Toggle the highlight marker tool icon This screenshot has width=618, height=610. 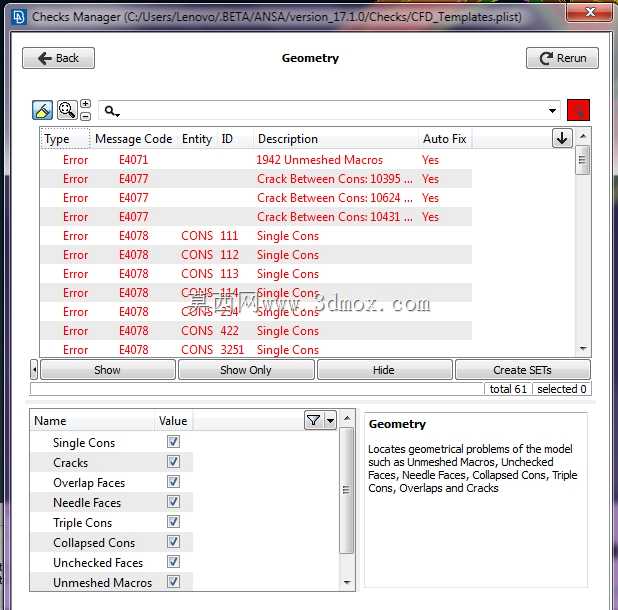click(42, 110)
